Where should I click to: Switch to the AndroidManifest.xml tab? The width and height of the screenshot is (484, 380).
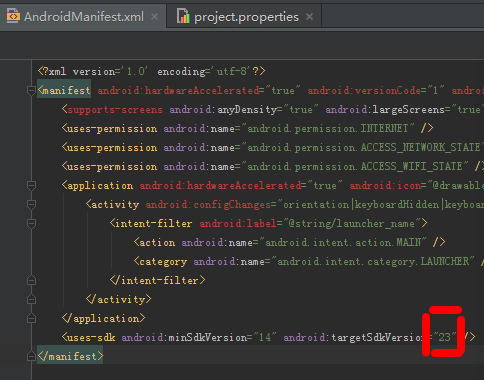pyautogui.click(x=84, y=16)
